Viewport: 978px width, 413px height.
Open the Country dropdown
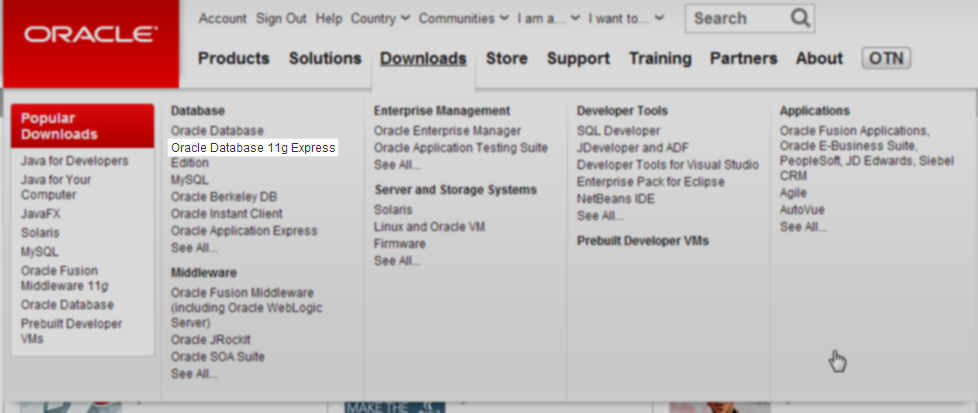click(x=380, y=19)
